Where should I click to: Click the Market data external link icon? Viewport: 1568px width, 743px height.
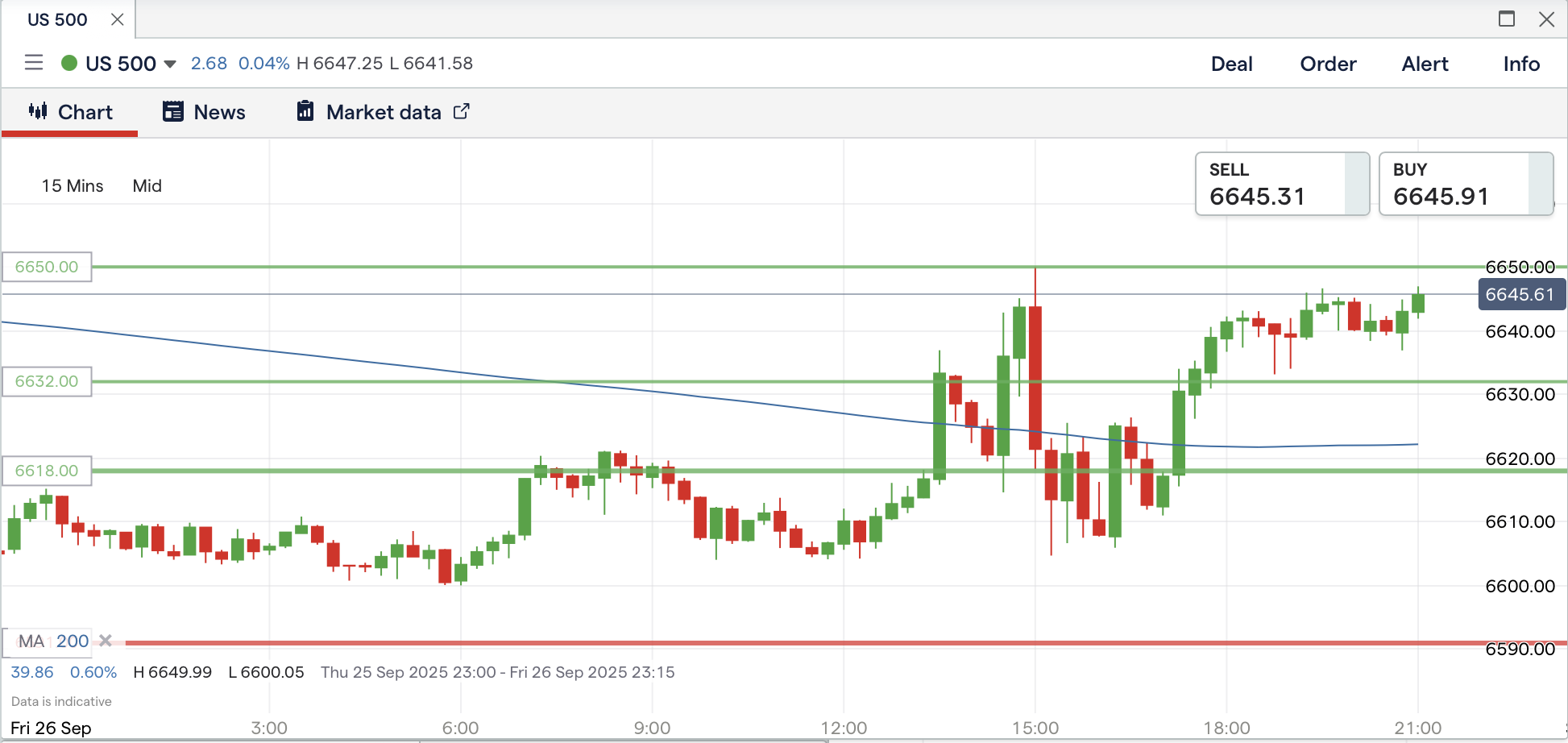462,111
